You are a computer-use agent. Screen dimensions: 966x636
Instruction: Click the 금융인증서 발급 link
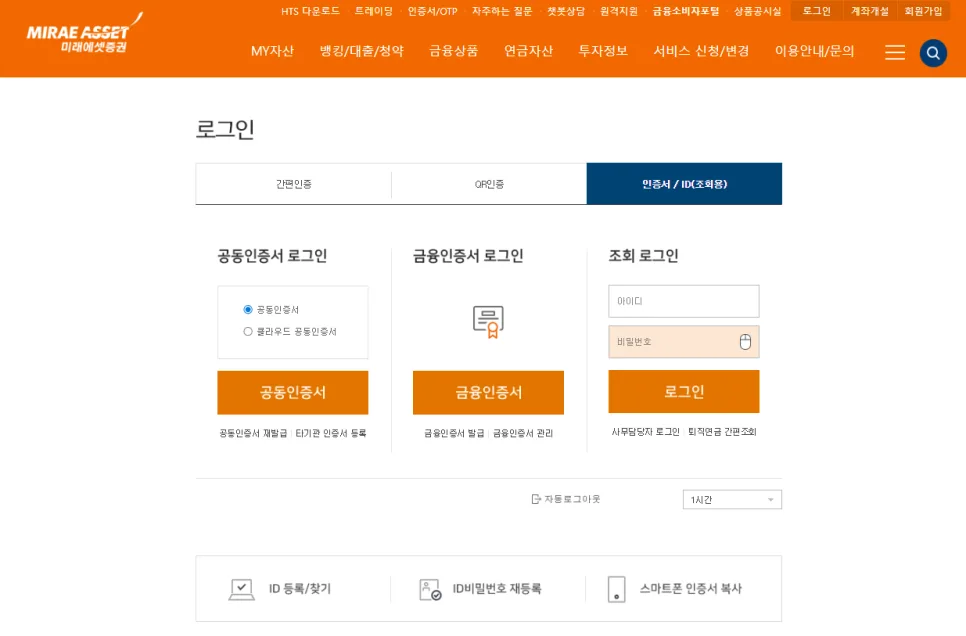click(454, 433)
